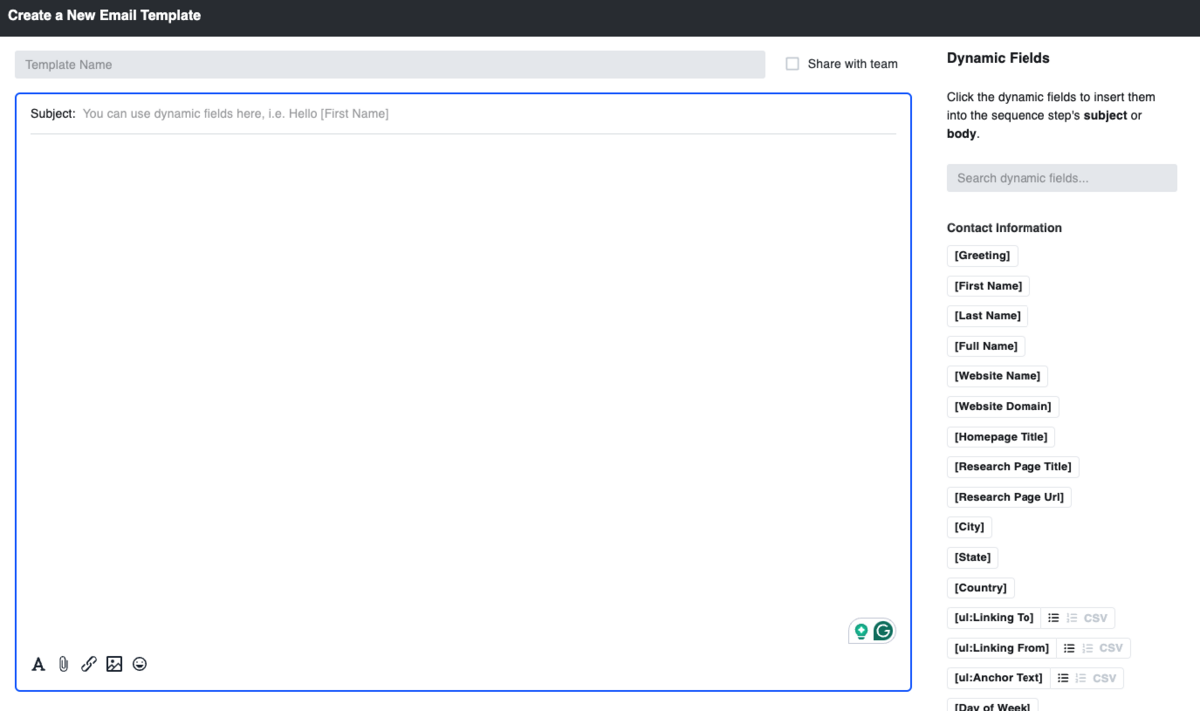Select bulleted list format for Linking To
This screenshot has width=1200, height=711.
[x=1053, y=618]
